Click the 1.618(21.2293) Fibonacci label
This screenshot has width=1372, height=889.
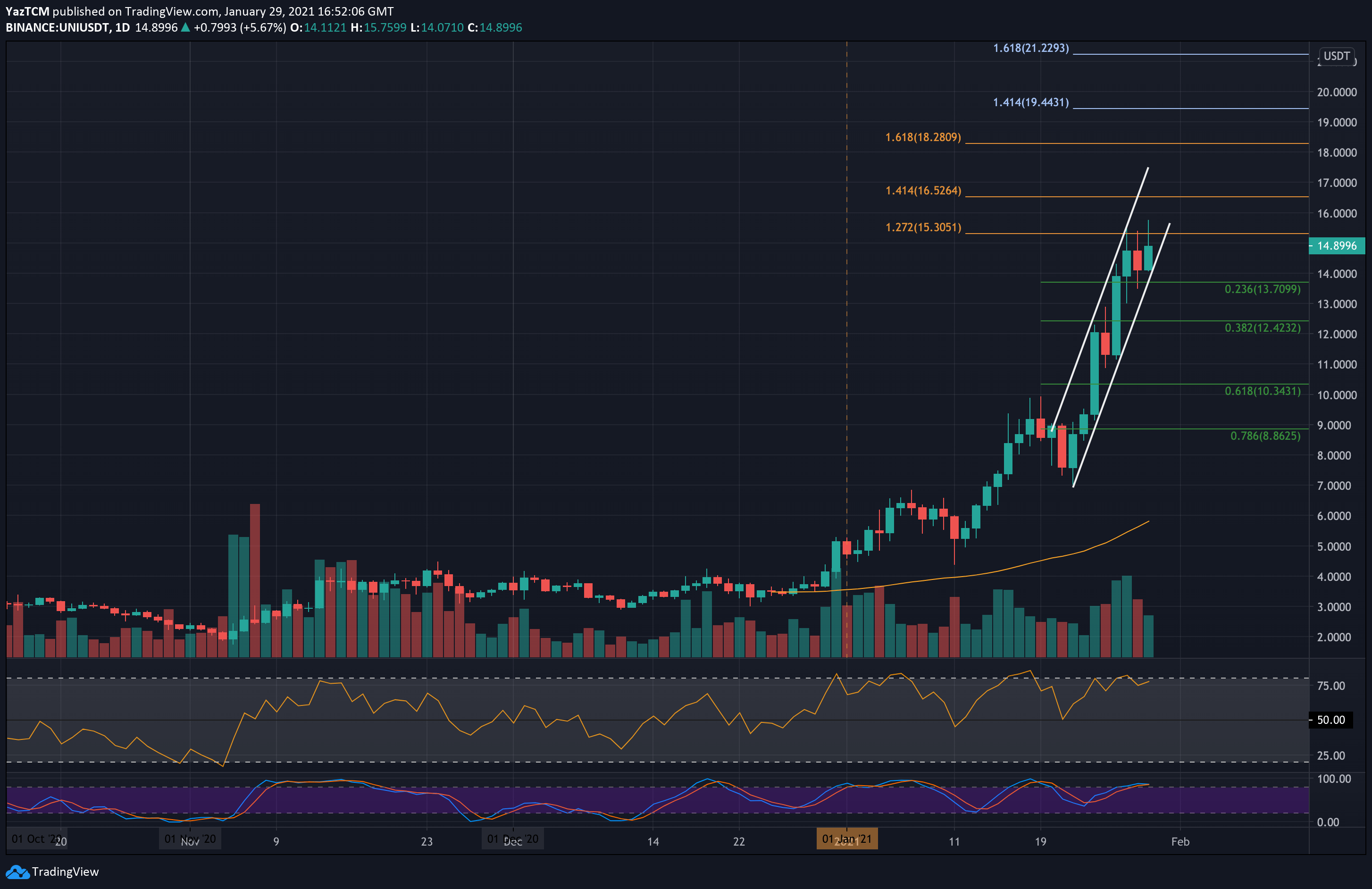[x=1031, y=48]
